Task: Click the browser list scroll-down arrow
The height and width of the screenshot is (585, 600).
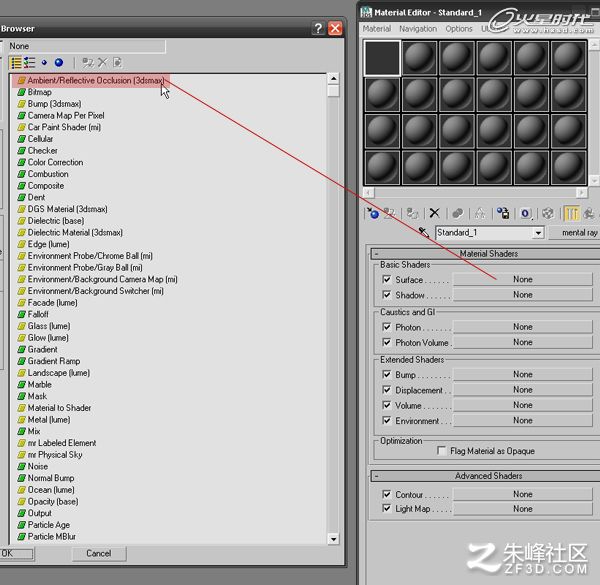Action: coord(333,539)
